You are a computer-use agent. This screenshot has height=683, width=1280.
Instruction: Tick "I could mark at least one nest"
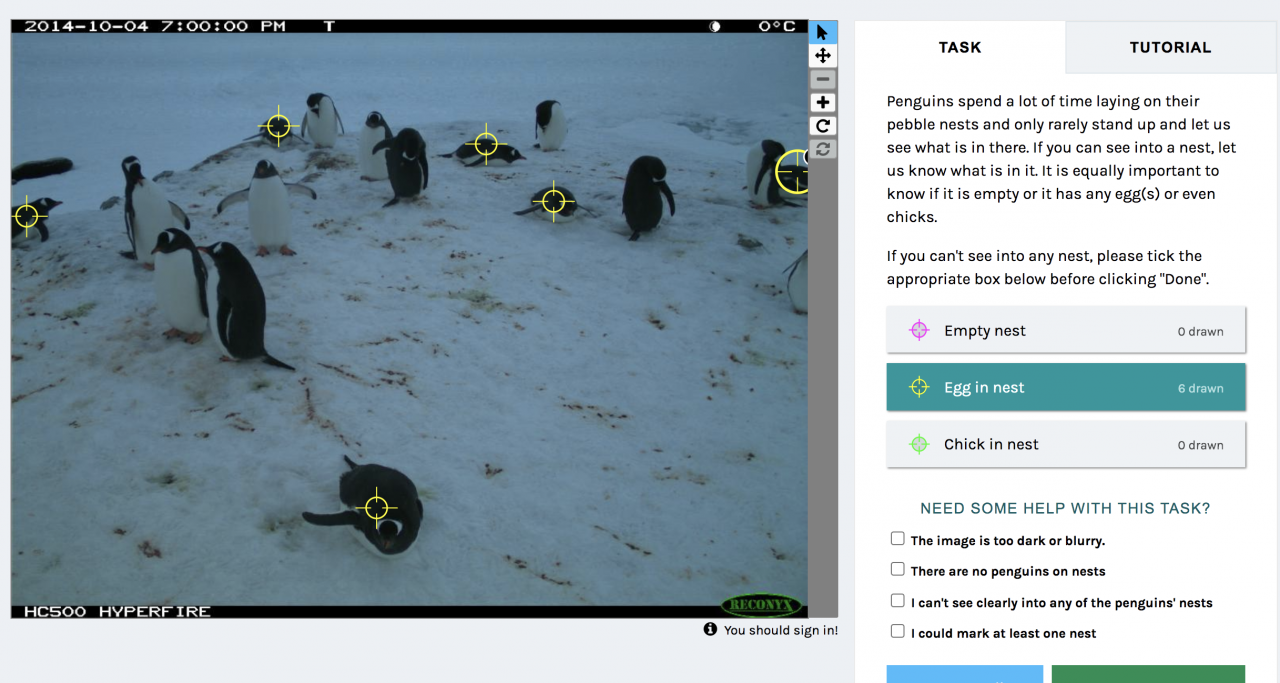(897, 632)
